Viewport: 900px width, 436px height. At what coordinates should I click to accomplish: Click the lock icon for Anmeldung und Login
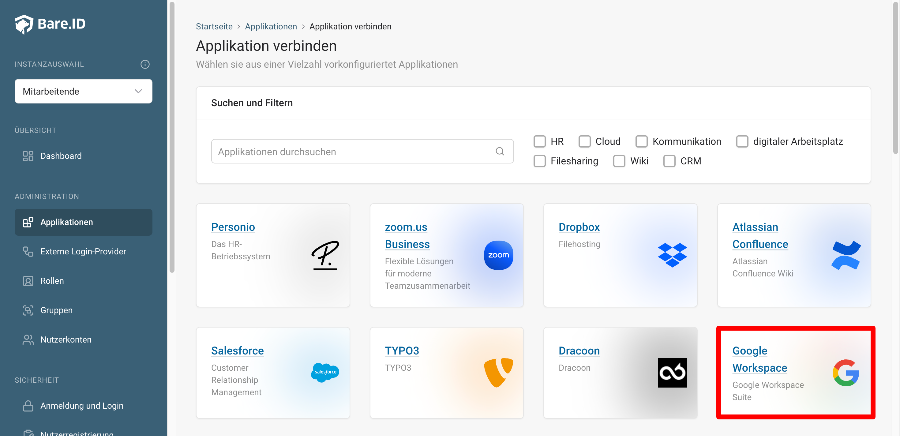[28, 406]
